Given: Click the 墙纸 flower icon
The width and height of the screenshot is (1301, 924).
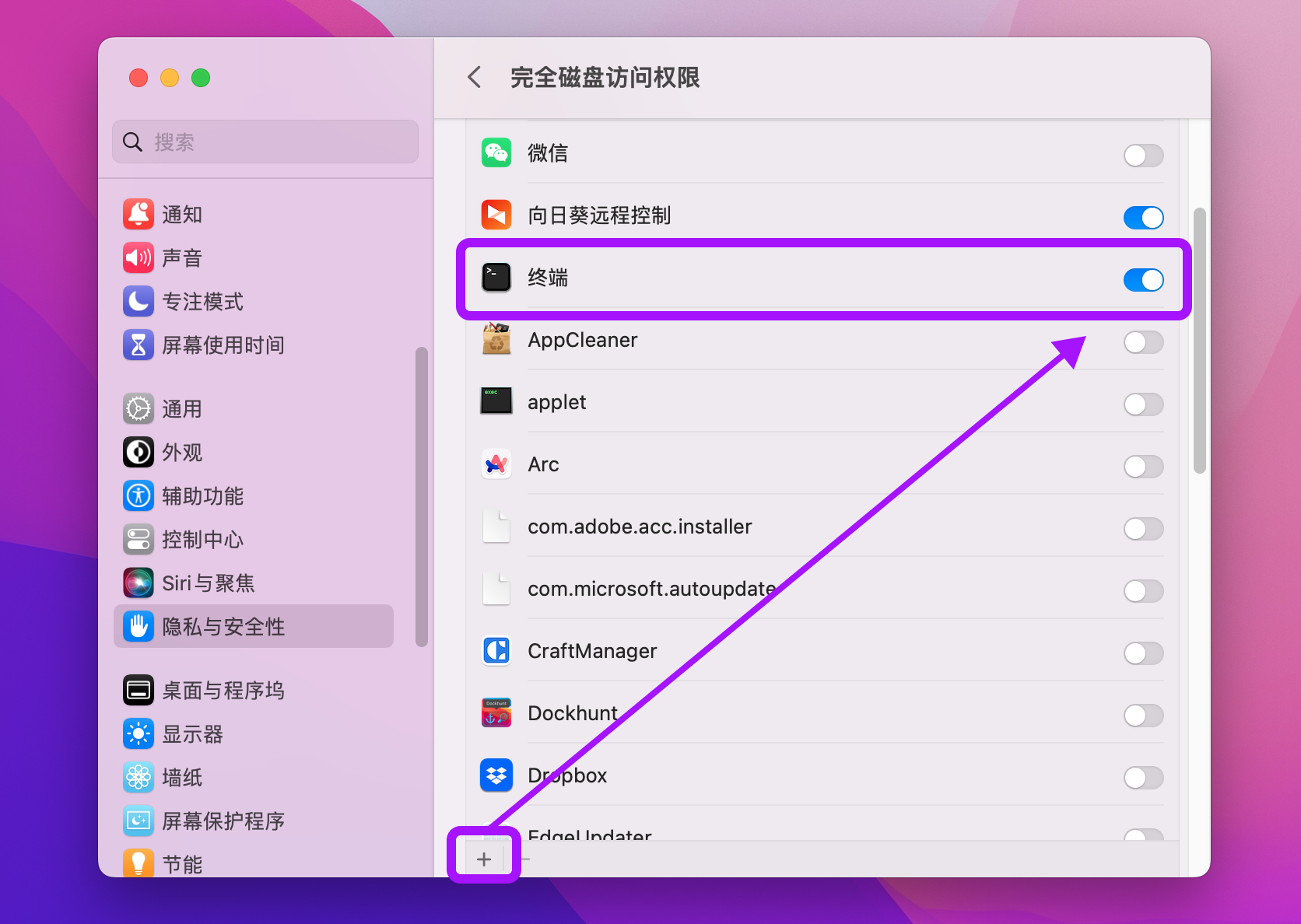Looking at the screenshot, I should tap(139, 778).
